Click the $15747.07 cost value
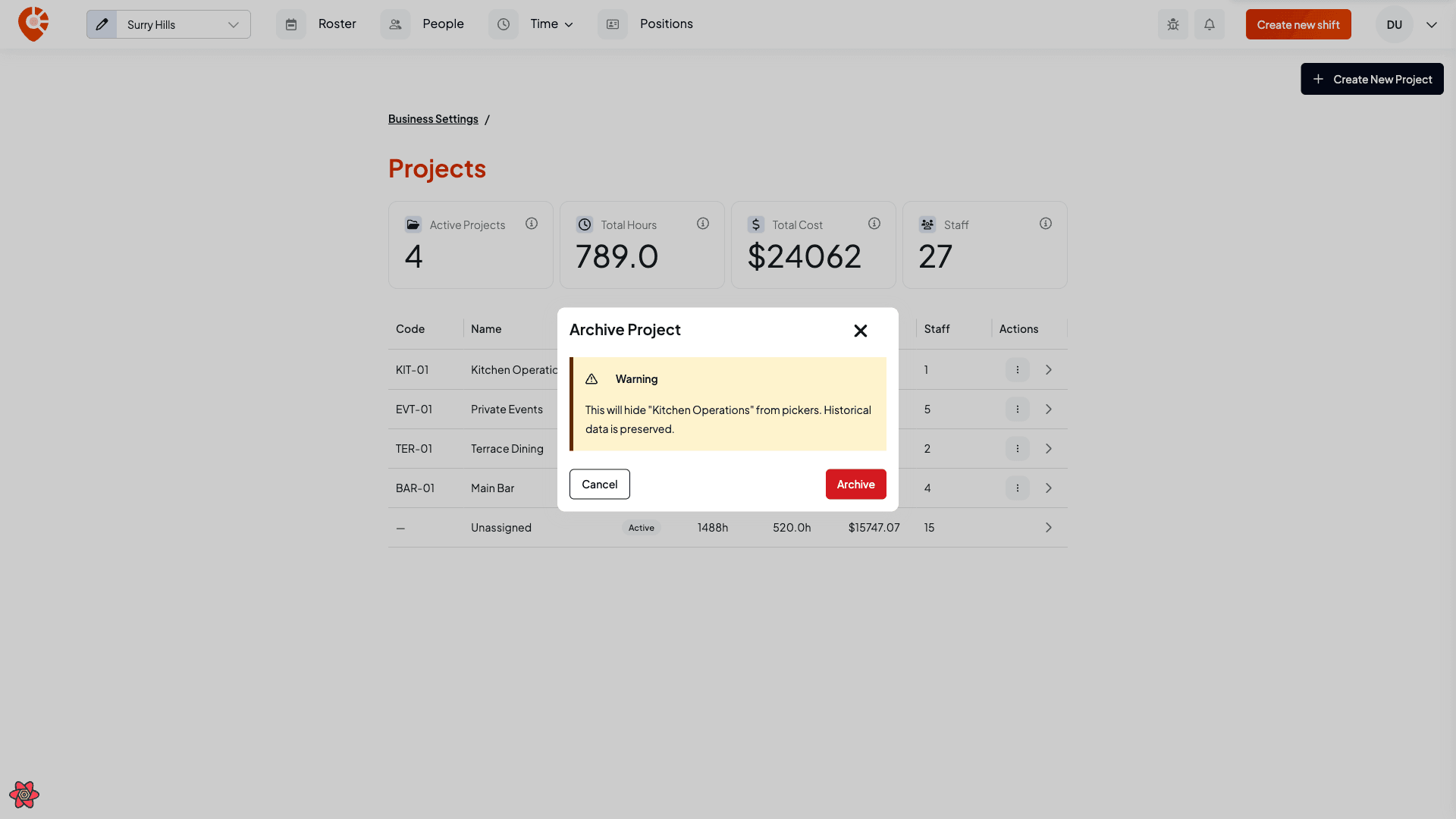 (x=874, y=528)
